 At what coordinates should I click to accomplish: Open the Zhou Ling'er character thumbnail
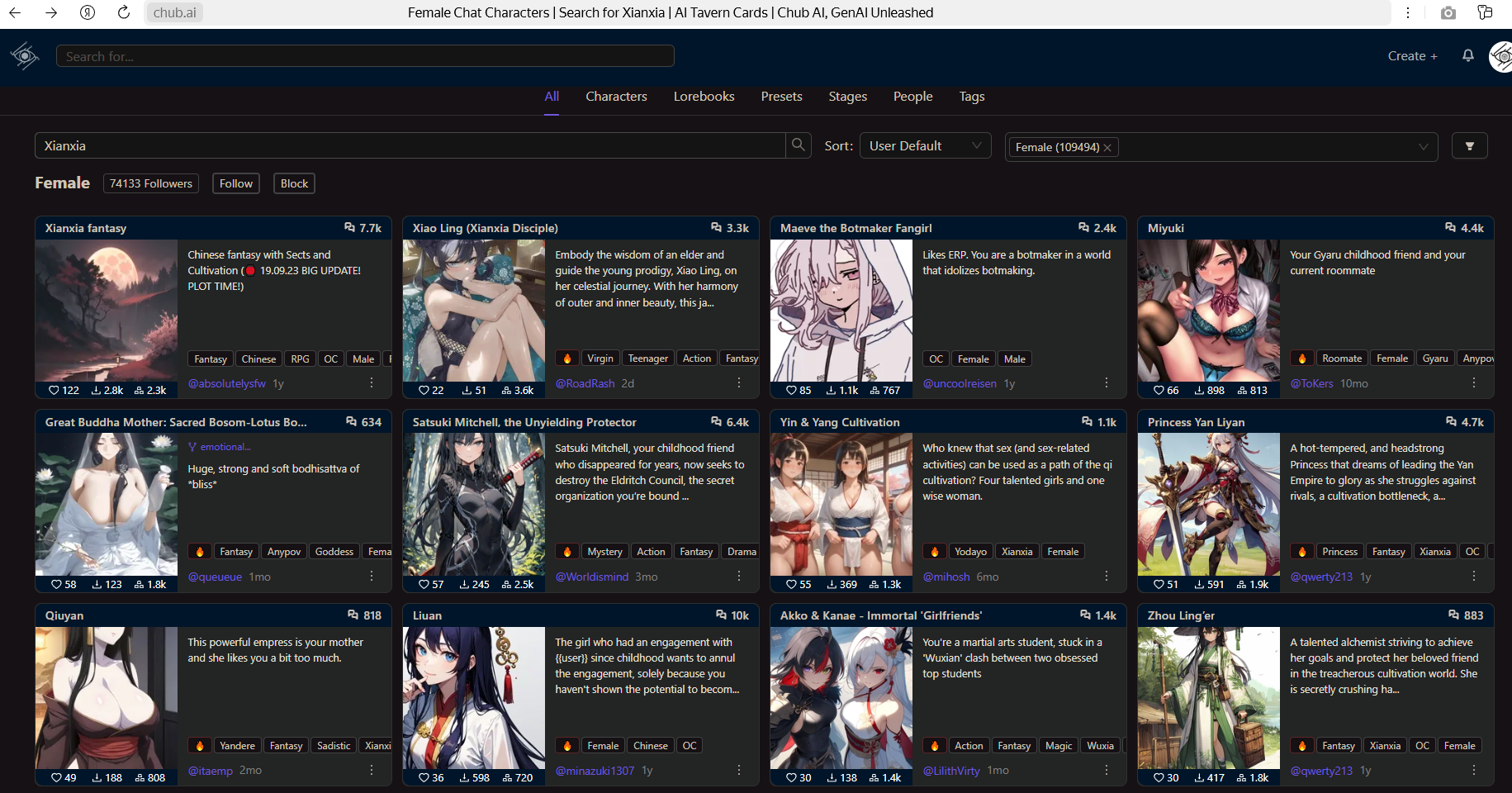(1209, 698)
